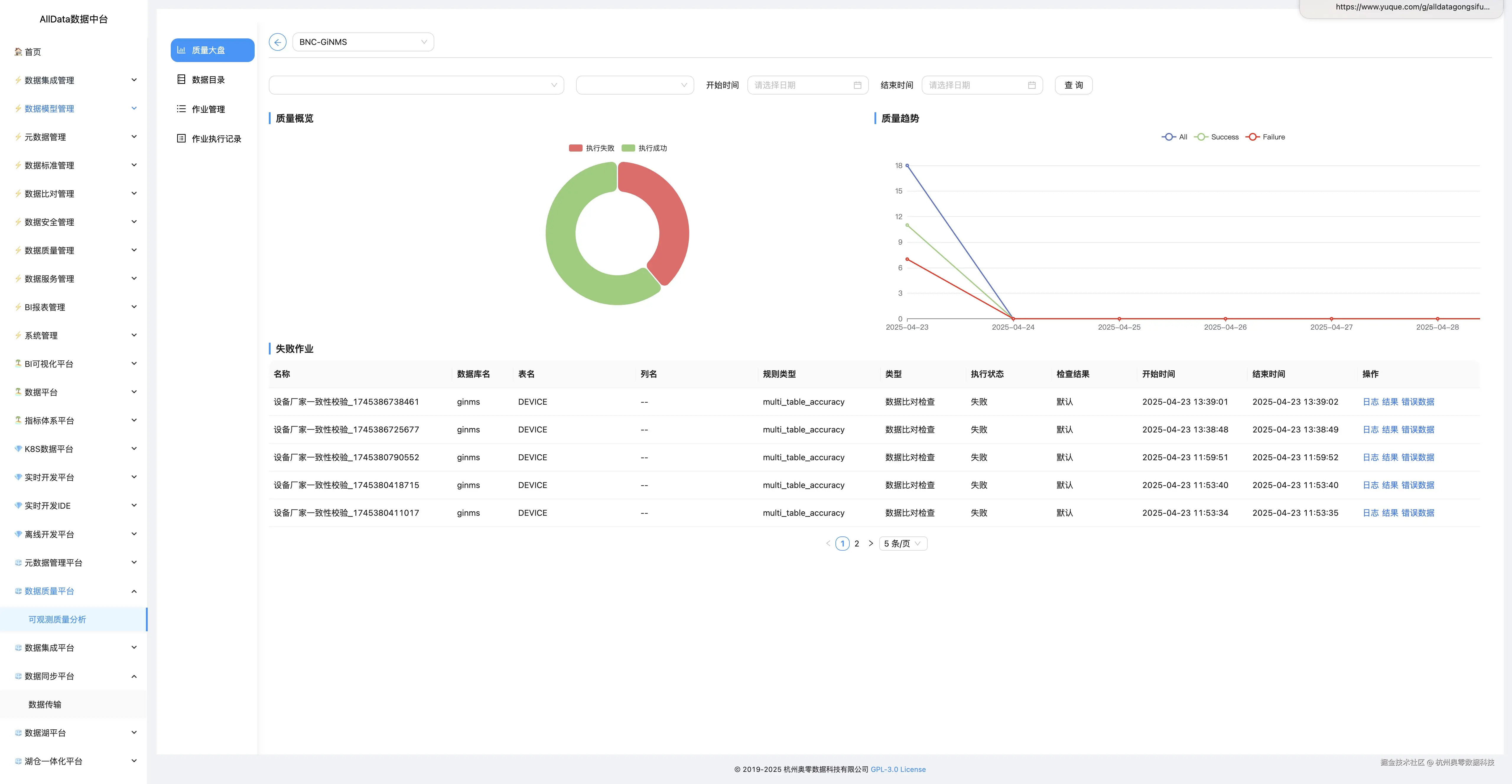Click the back arrow circle icon
Viewport: 1512px width, 784px height.
tap(278, 42)
